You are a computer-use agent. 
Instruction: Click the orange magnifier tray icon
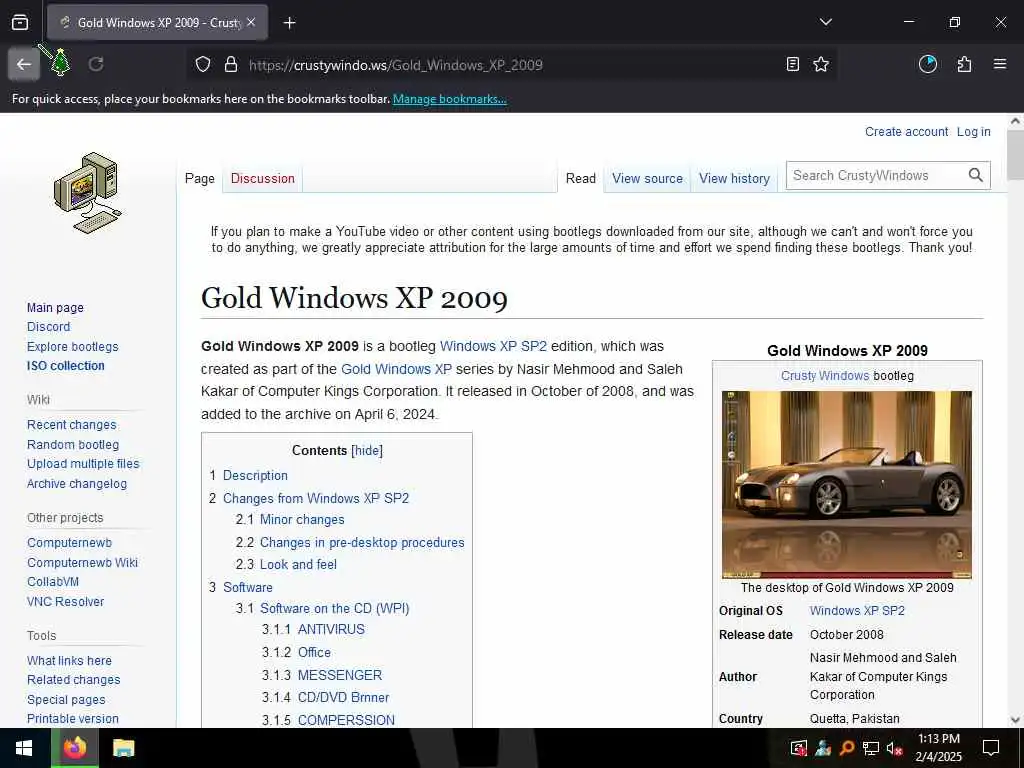tap(847, 748)
